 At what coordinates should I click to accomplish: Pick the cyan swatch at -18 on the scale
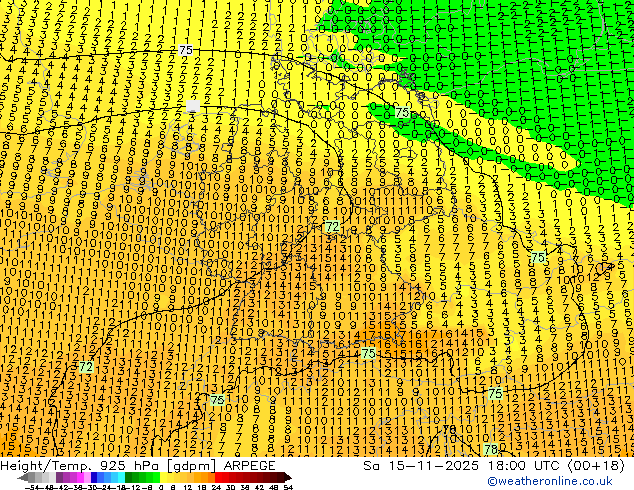point(122,477)
